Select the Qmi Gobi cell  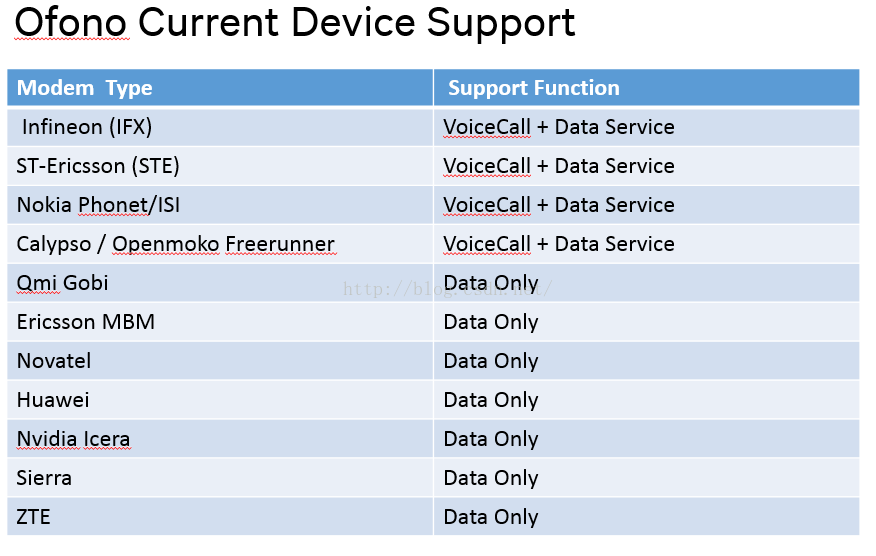point(220,283)
